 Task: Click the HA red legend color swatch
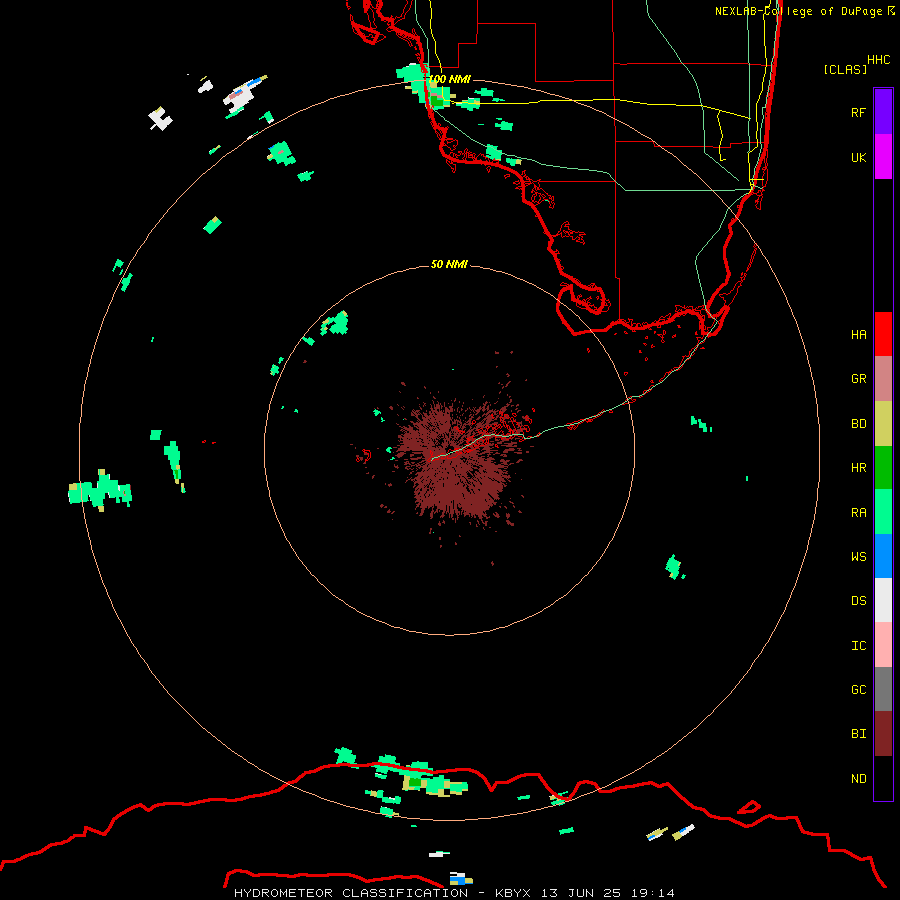(883, 334)
